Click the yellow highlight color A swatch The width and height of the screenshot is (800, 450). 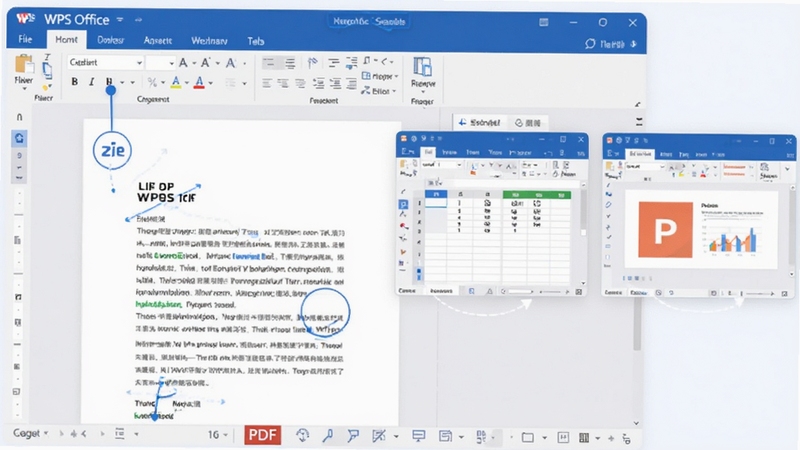176,82
